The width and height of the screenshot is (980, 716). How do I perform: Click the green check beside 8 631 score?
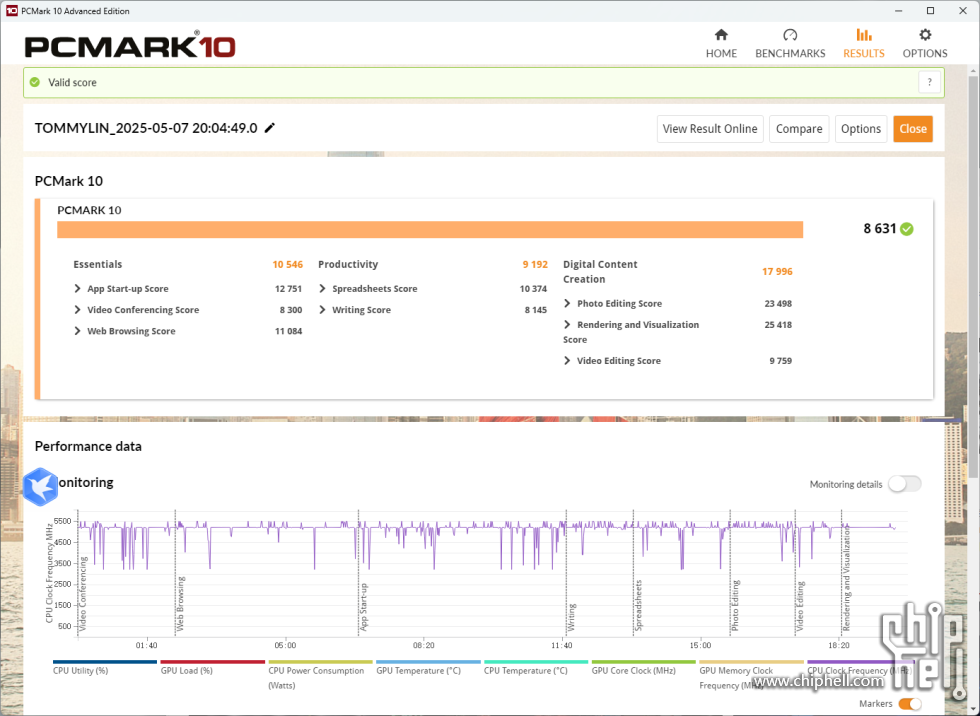click(x=906, y=229)
